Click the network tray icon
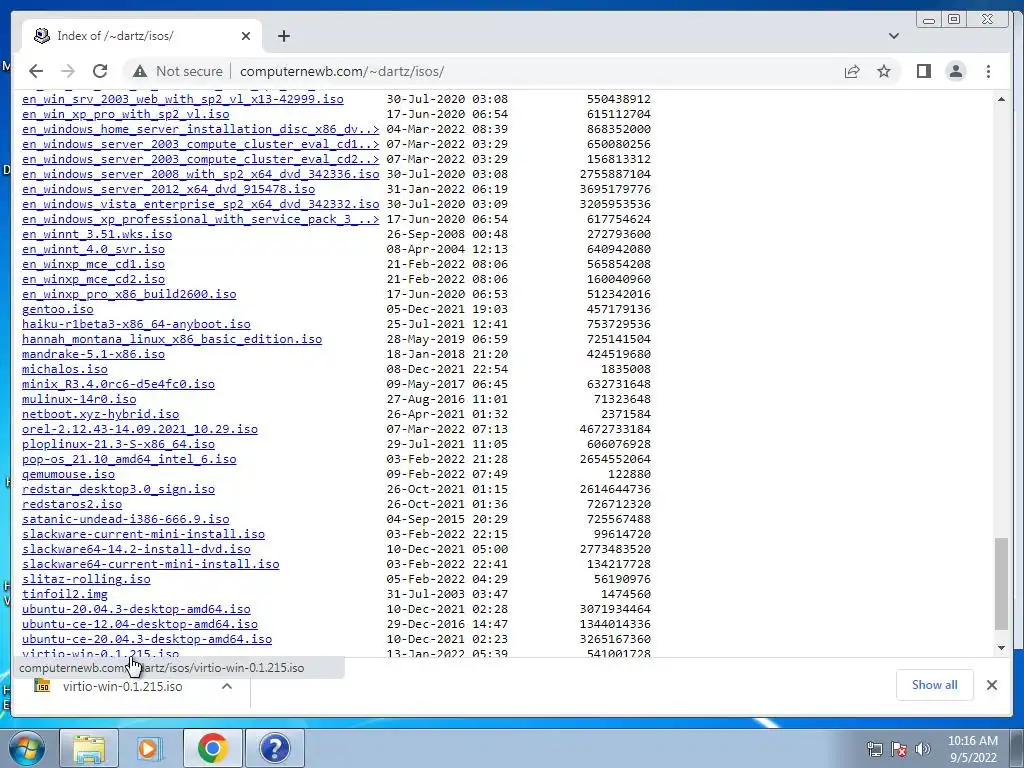1024x768 pixels. click(874, 749)
